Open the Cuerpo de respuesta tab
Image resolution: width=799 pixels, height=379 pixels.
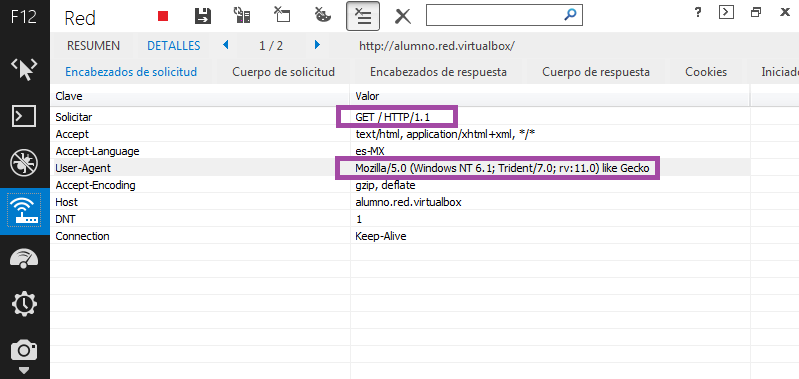(x=596, y=72)
